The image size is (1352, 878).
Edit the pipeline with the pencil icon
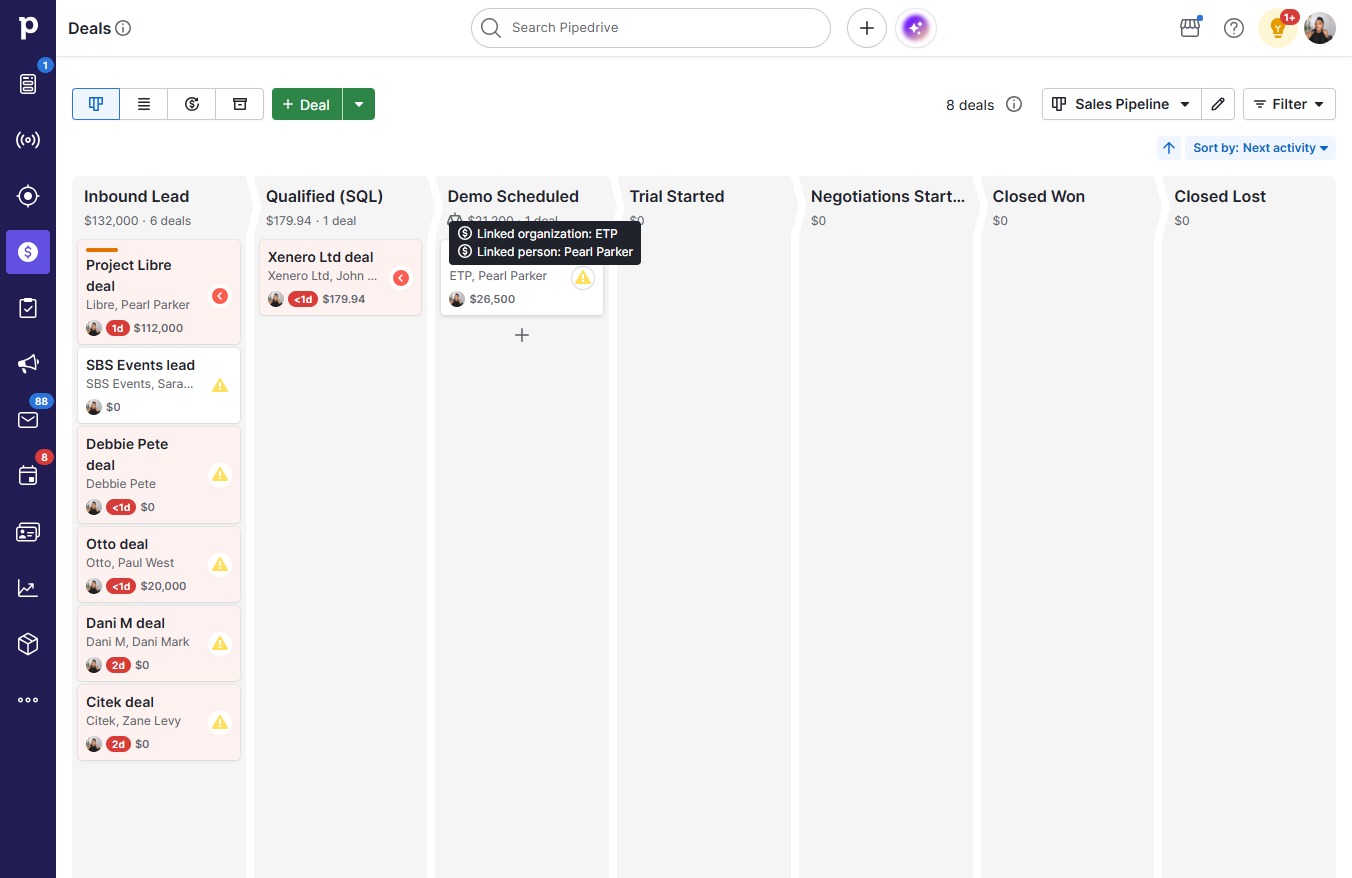click(1218, 104)
